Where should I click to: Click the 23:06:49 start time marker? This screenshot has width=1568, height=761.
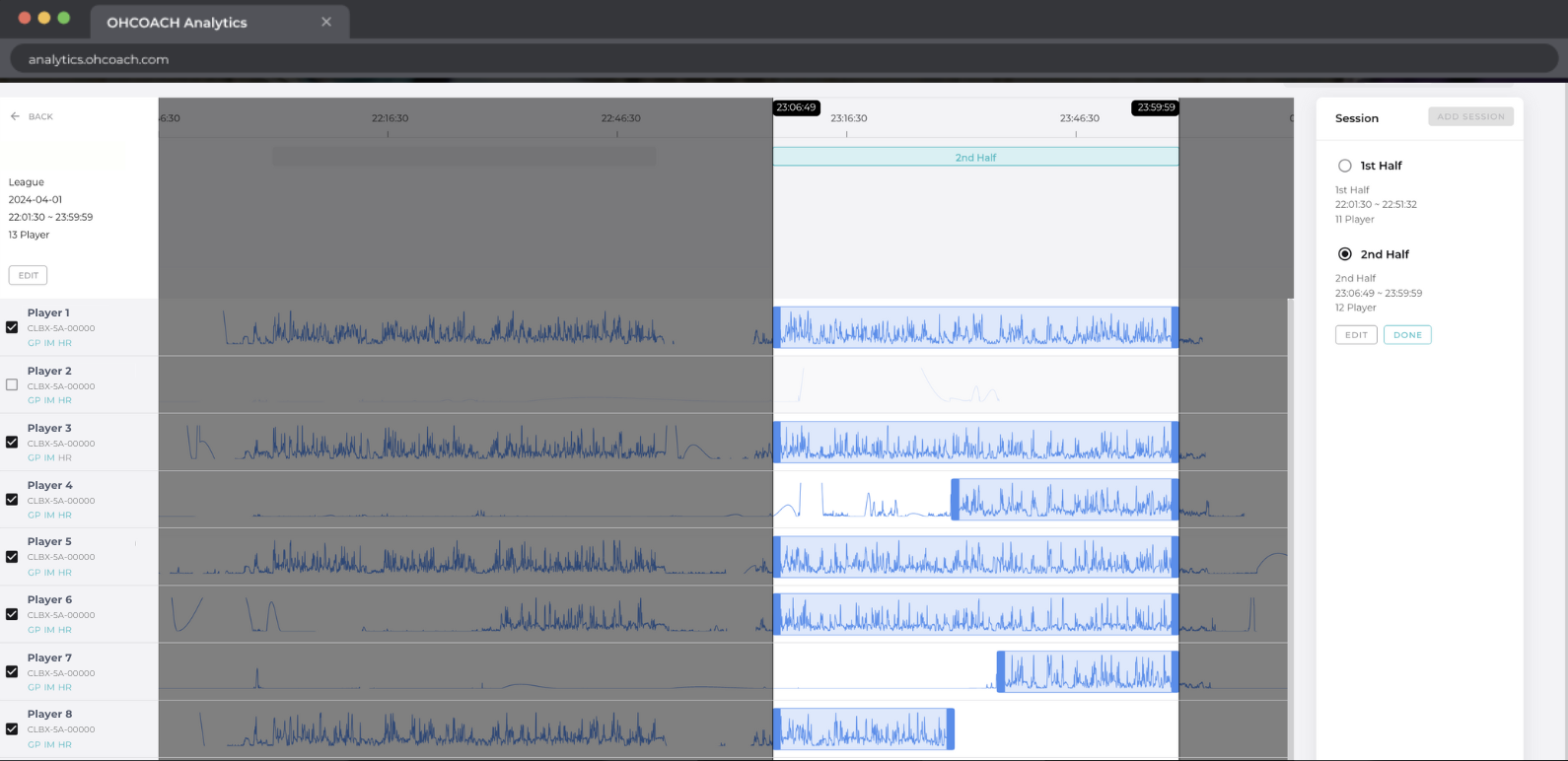pyautogui.click(x=796, y=107)
